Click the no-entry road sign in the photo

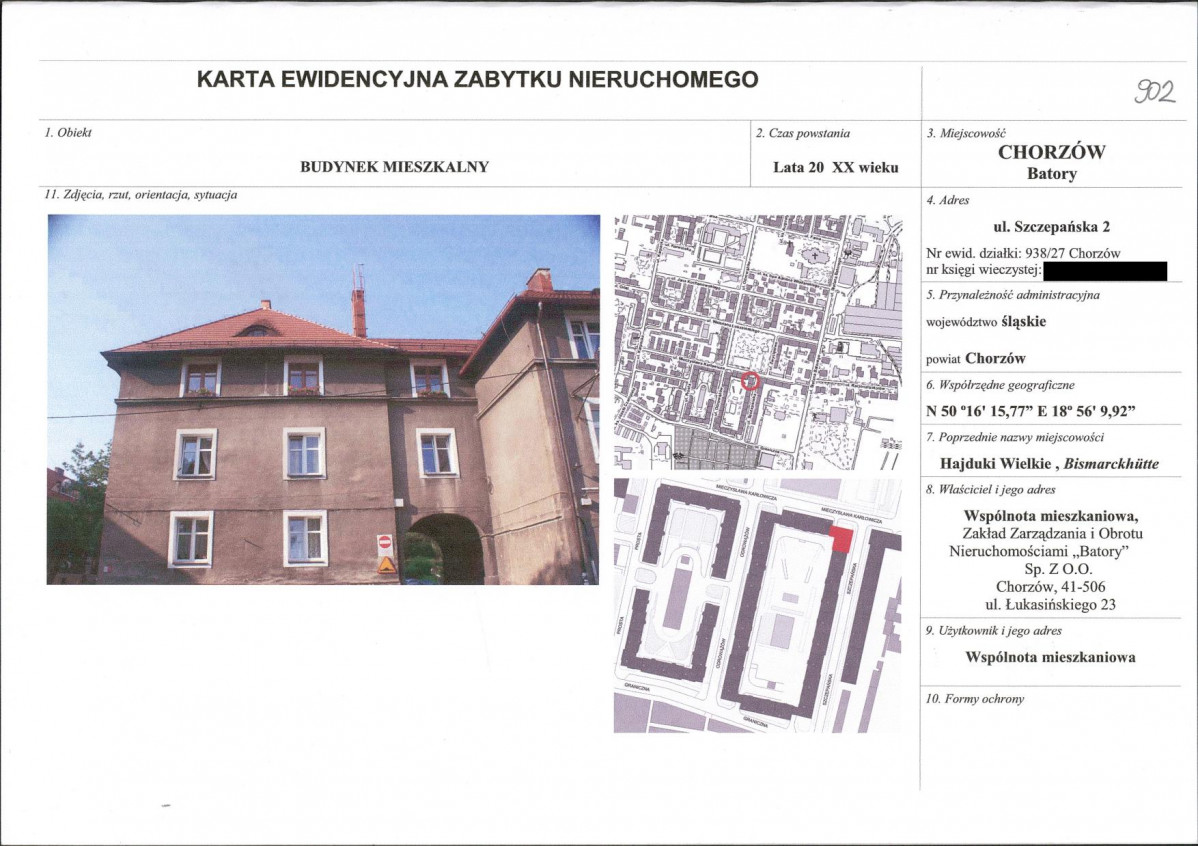(x=386, y=542)
